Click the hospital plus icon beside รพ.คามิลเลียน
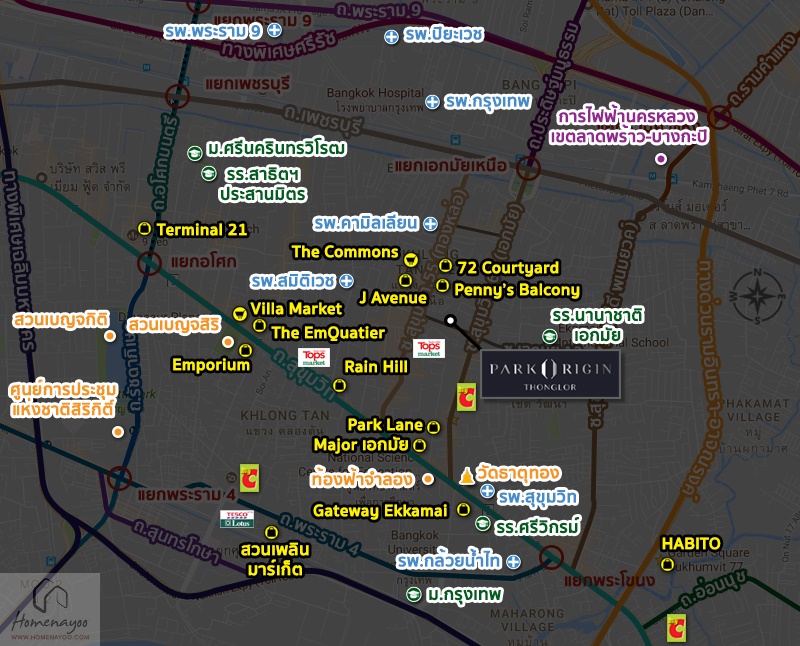This screenshot has height=646, width=800. click(430, 222)
